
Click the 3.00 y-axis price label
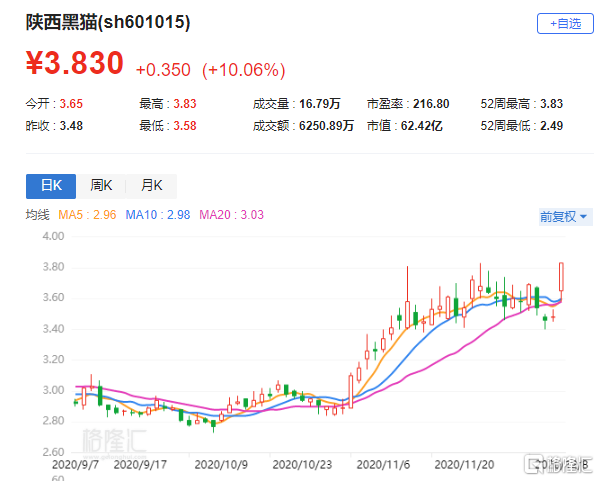[53, 390]
